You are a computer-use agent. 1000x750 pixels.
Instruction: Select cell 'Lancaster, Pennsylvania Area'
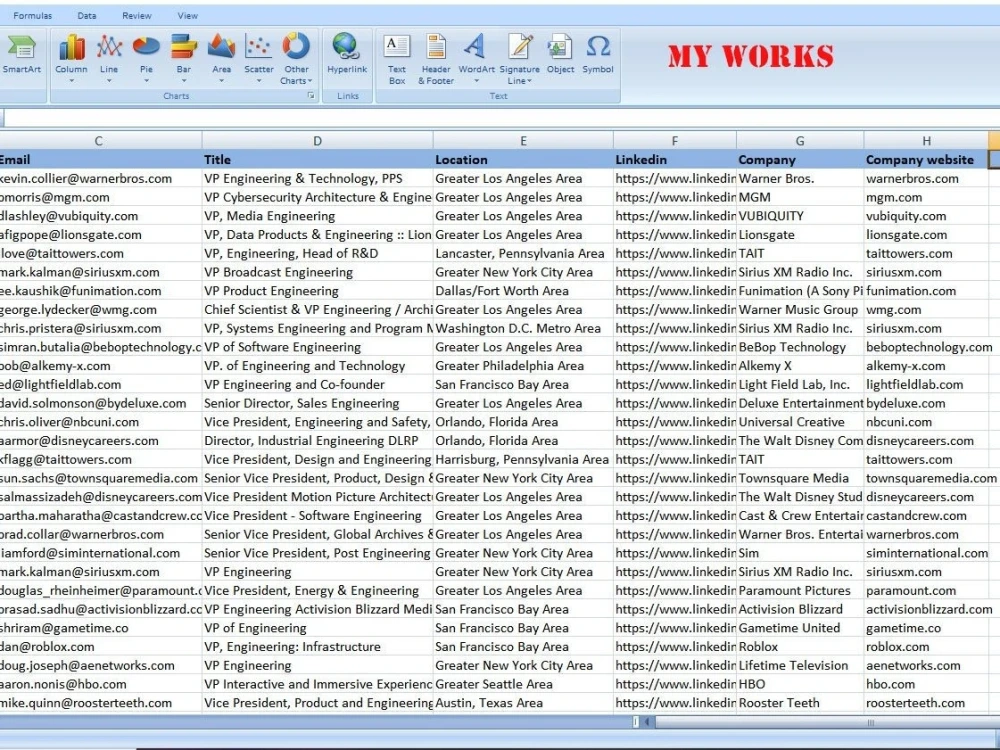tap(523, 253)
